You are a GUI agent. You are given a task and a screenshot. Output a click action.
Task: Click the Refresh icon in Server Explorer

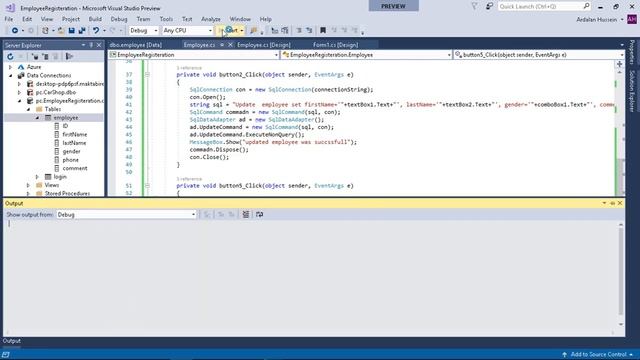pyautogui.click(x=10, y=56)
